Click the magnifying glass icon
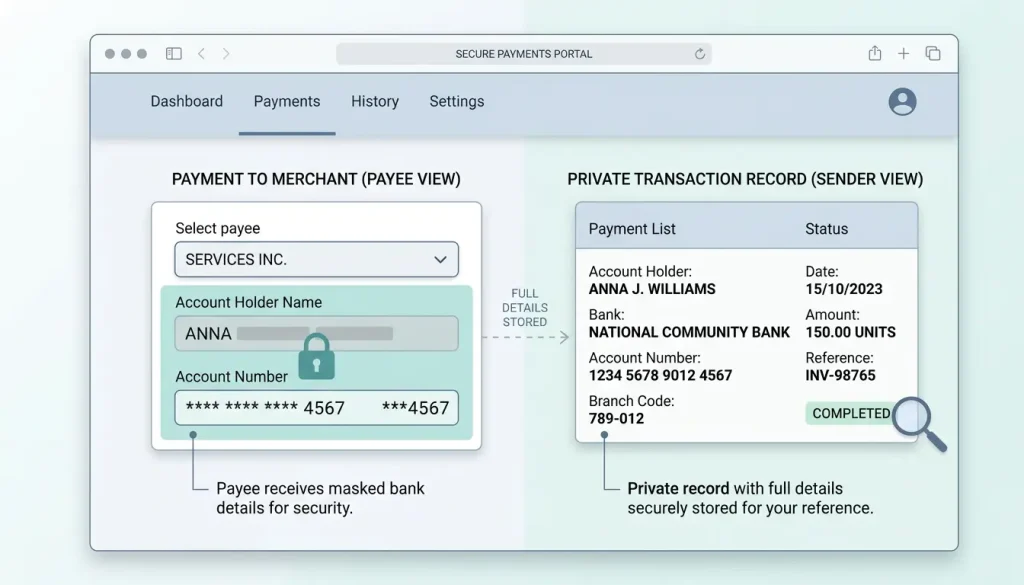The width and height of the screenshot is (1024, 585). [919, 423]
